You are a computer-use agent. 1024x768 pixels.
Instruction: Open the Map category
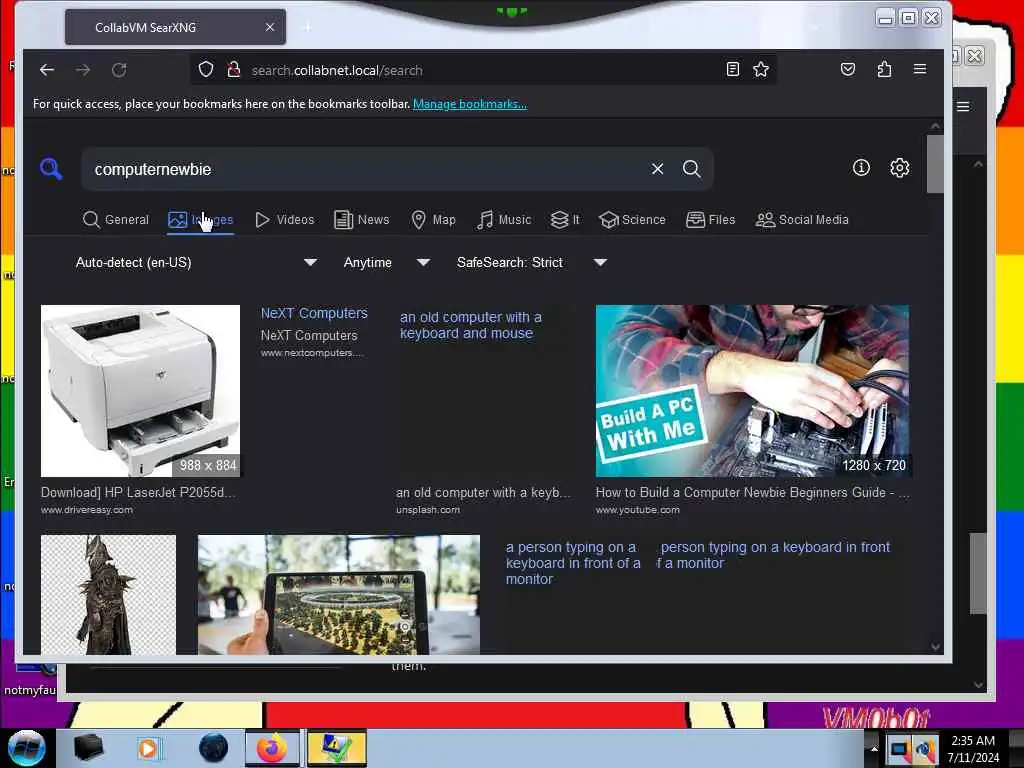point(433,219)
